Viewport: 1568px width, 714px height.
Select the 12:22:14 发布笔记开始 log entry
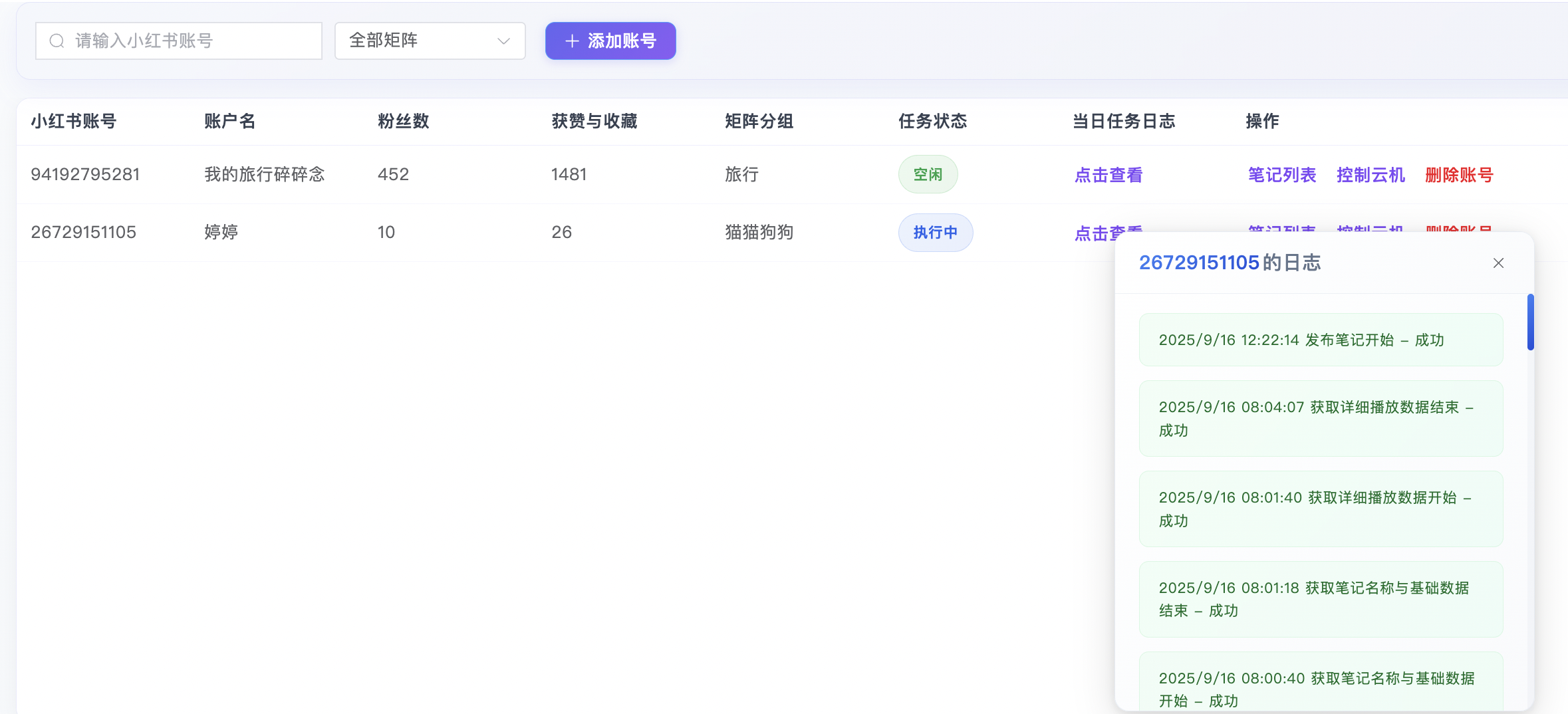pos(1320,340)
